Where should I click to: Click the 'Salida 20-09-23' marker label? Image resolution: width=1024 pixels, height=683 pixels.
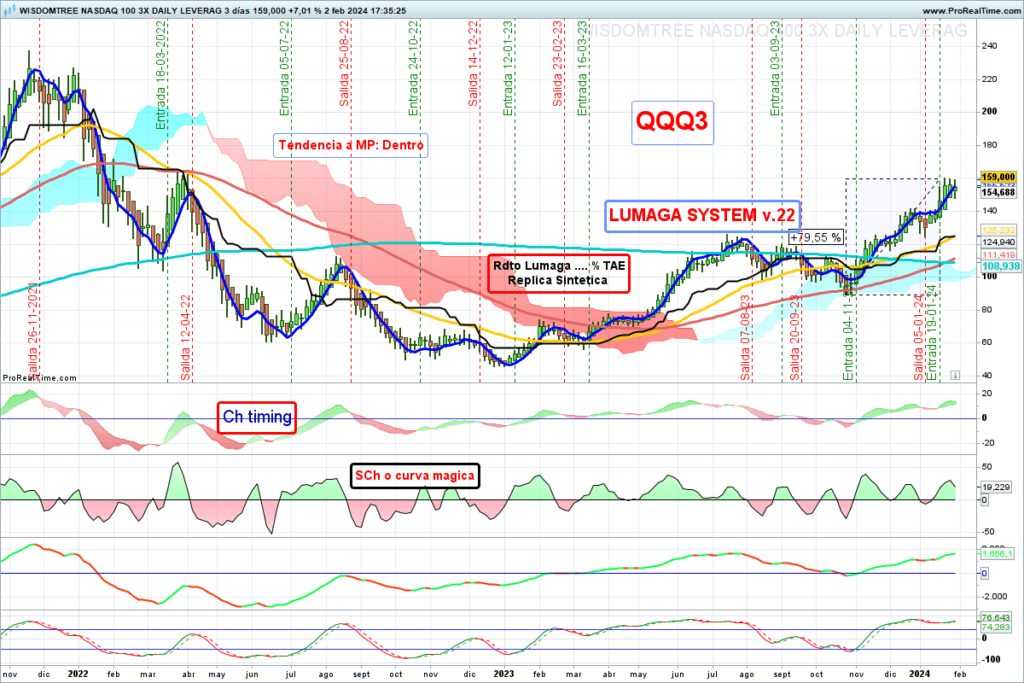tap(795, 338)
